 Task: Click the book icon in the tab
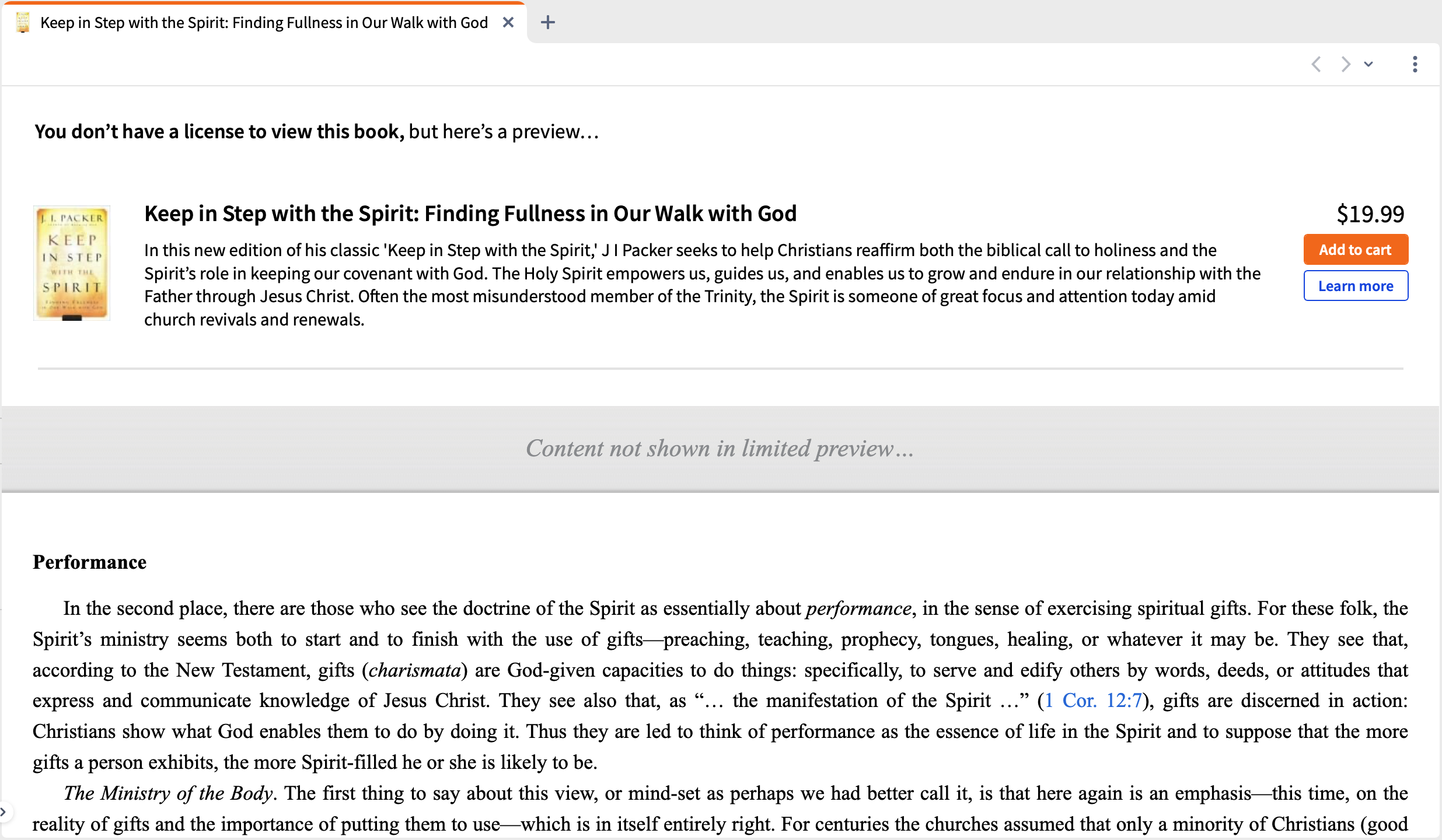(x=23, y=23)
